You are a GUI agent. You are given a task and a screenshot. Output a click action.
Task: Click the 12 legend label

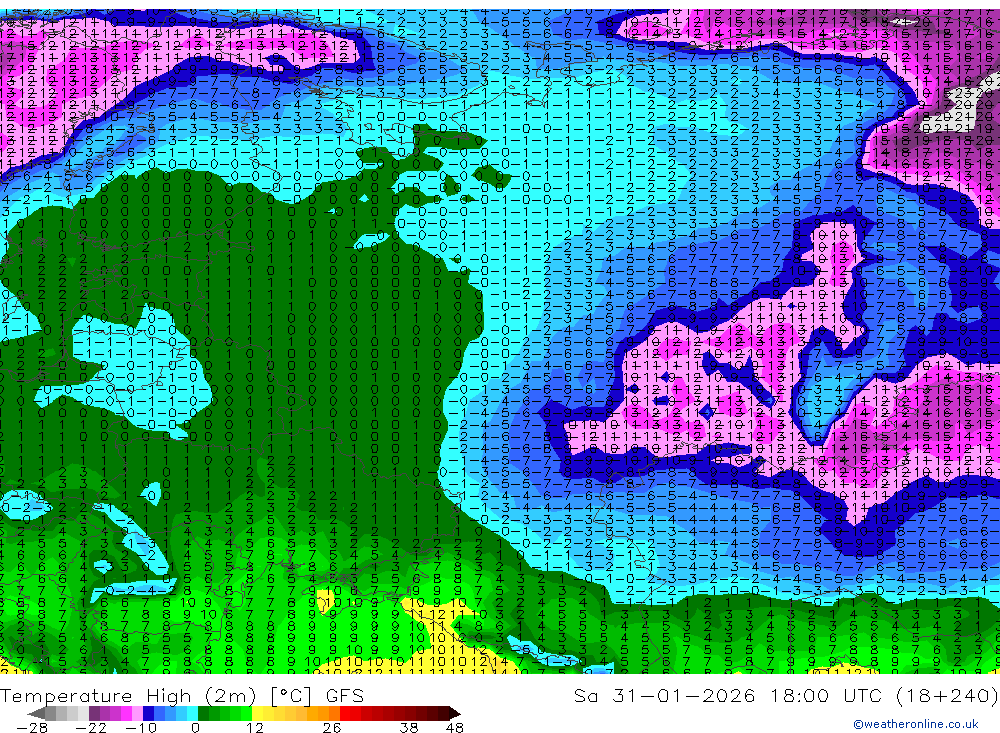point(254,728)
